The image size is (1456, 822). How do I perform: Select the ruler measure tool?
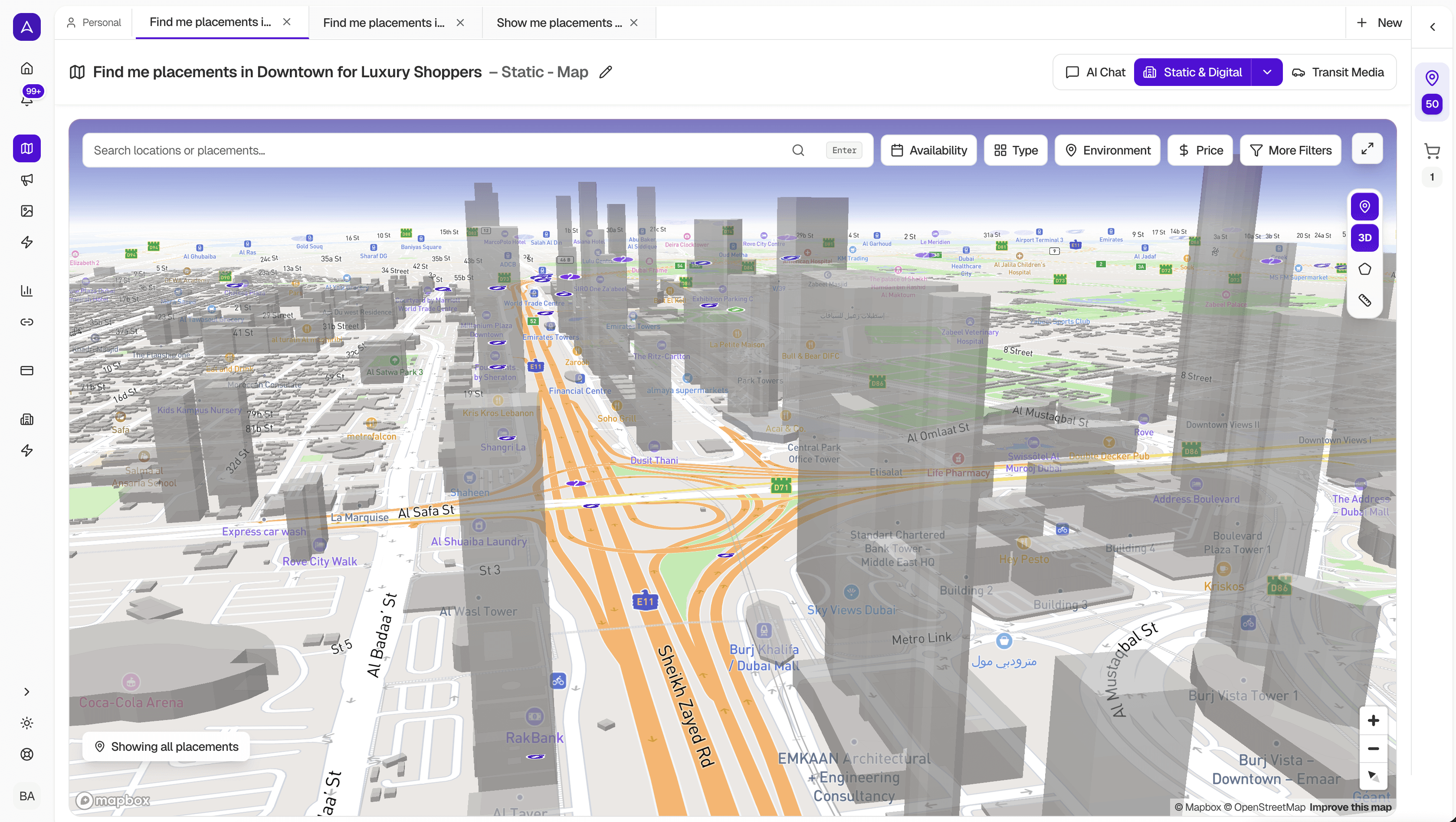click(1364, 300)
